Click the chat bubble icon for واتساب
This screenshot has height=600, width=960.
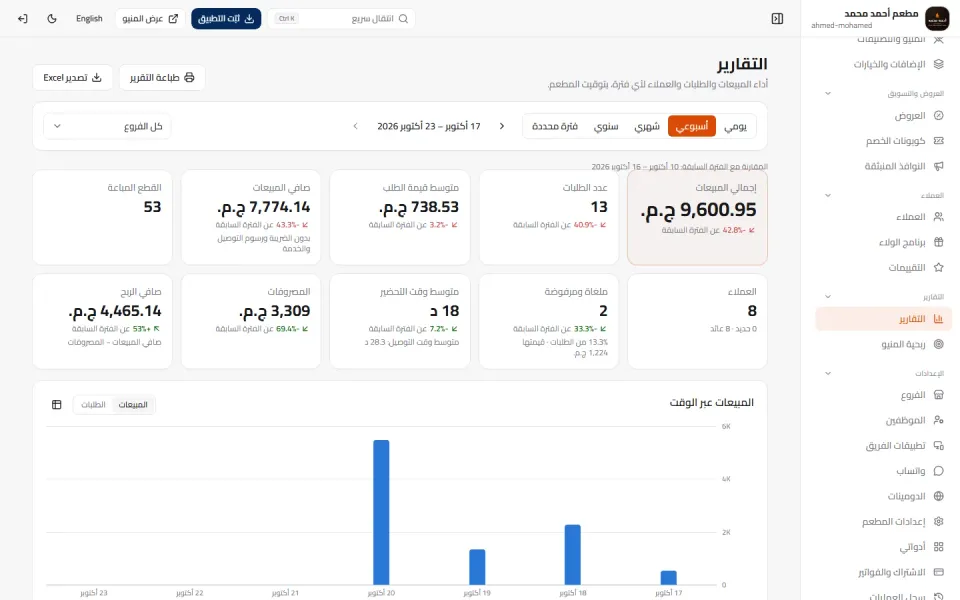(x=939, y=471)
